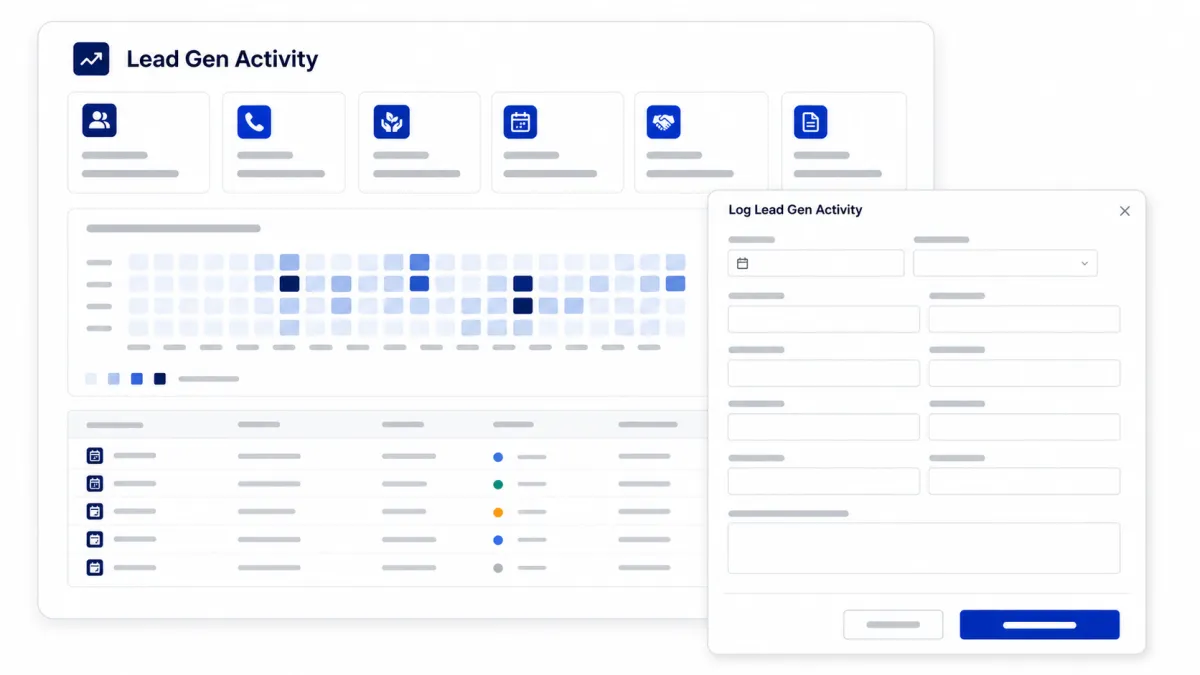This screenshot has height=675, width=1200.
Task: Click calendar icon of row with gray dot
Action: click(95, 568)
